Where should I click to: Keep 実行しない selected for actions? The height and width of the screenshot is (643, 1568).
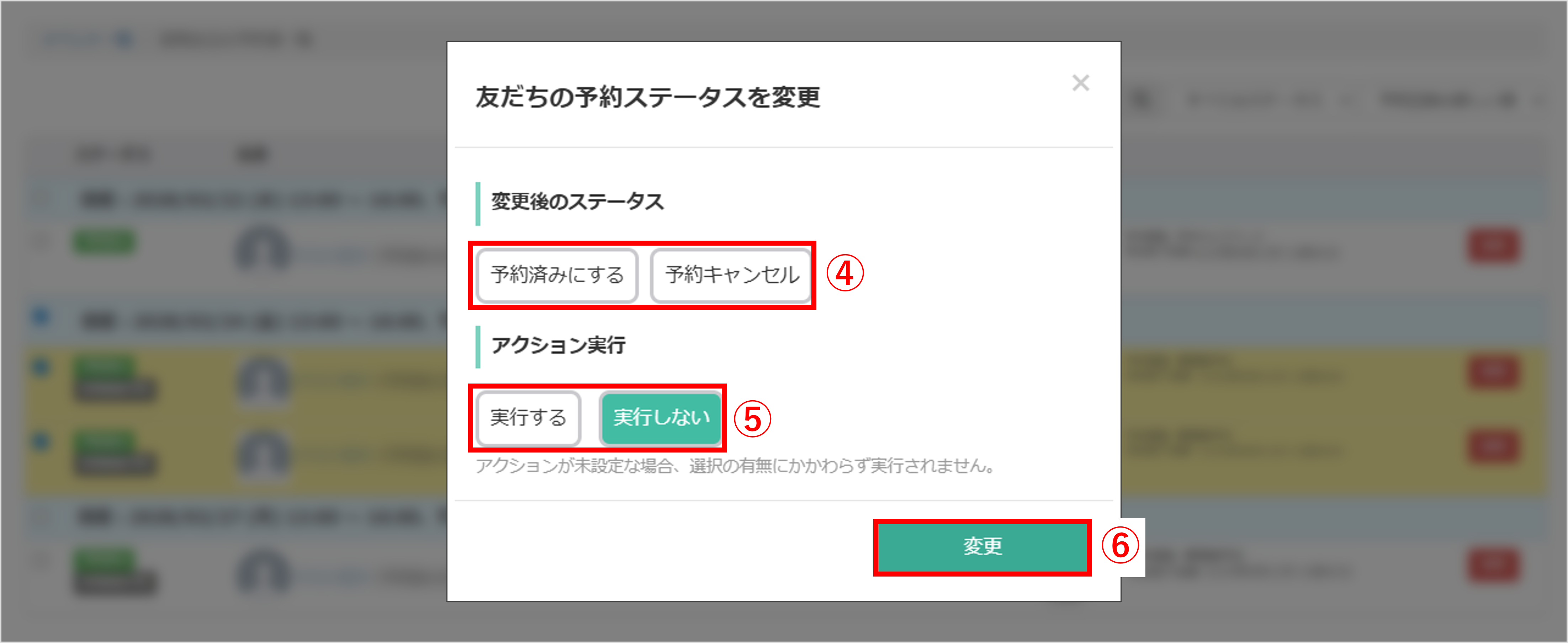[661, 418]
